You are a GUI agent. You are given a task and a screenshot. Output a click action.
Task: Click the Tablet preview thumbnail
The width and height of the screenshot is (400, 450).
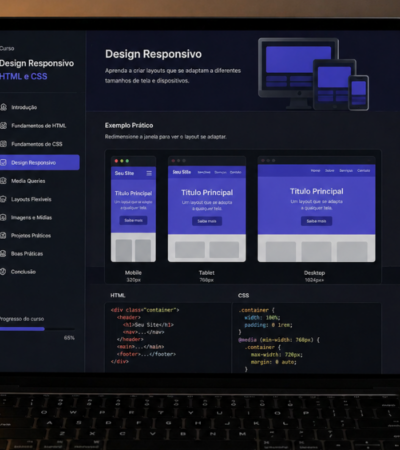pyautogui.click(x=207, y=209)
